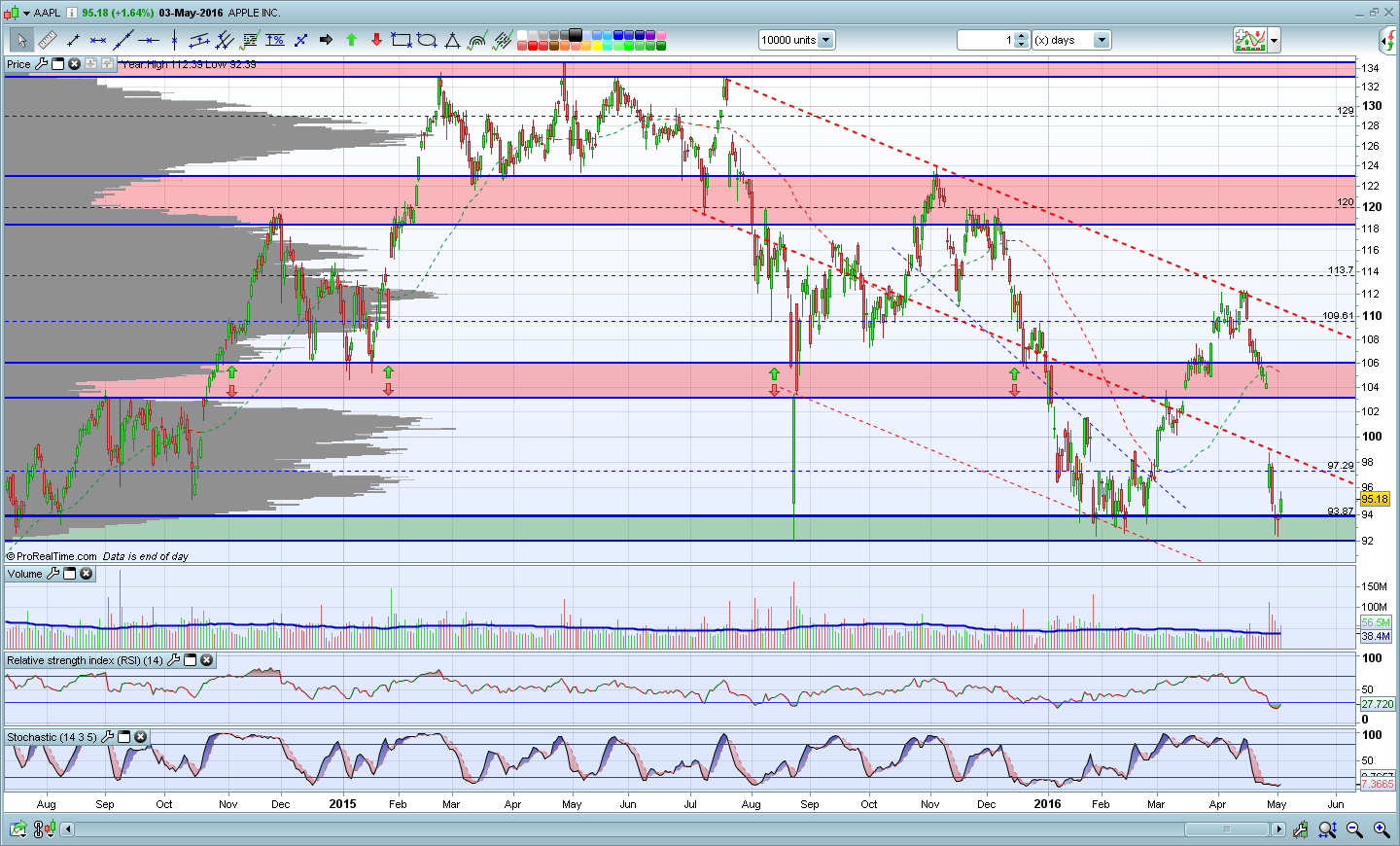Toggle RSI panel maximize window icon

coord(191,660)
